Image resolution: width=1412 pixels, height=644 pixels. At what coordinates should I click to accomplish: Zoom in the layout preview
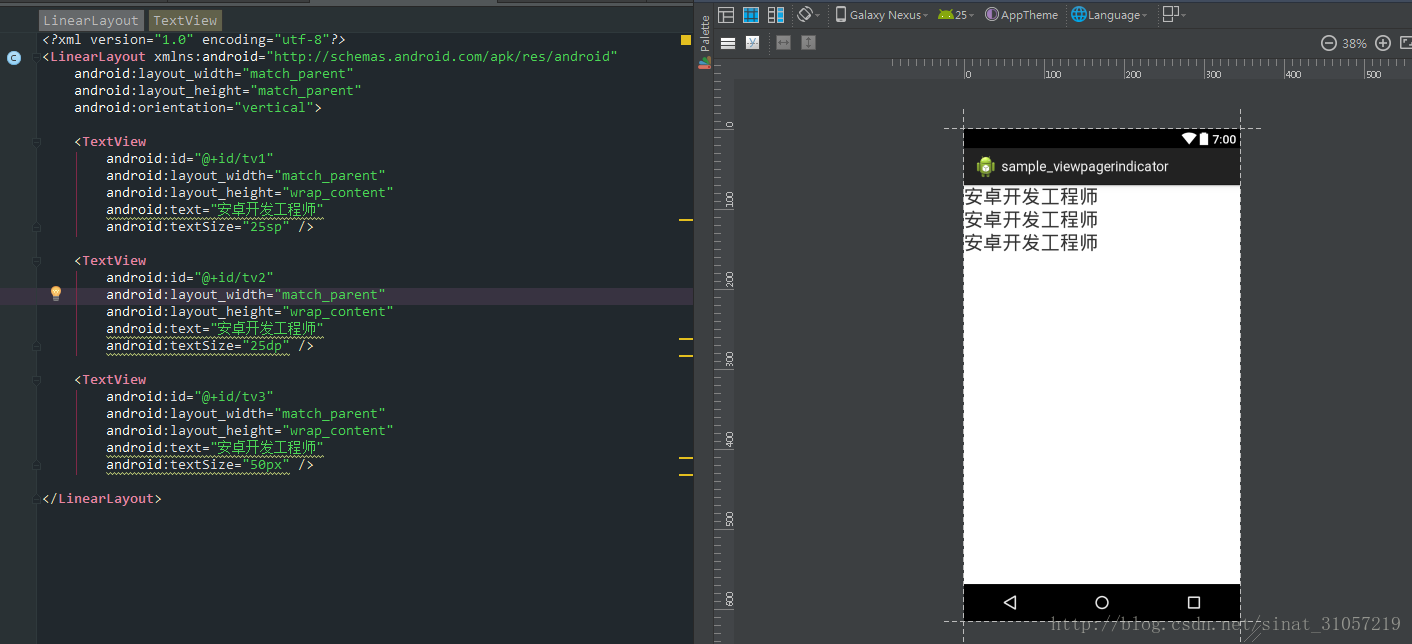[x=1383, y=43]
